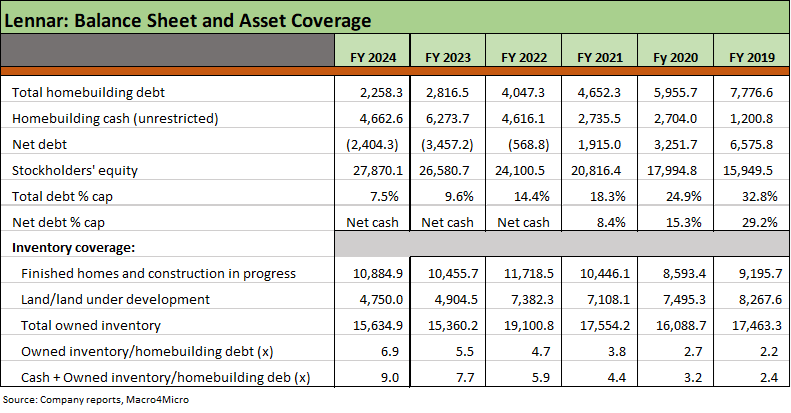
Task: Select the FY 2024 column header
Action: (373, 57)
